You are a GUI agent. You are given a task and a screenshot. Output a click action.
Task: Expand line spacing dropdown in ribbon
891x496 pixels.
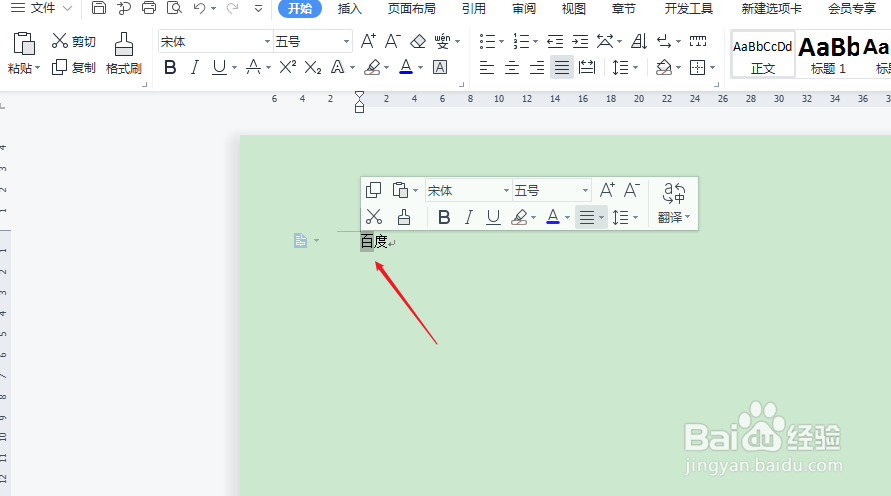point(635,68)
